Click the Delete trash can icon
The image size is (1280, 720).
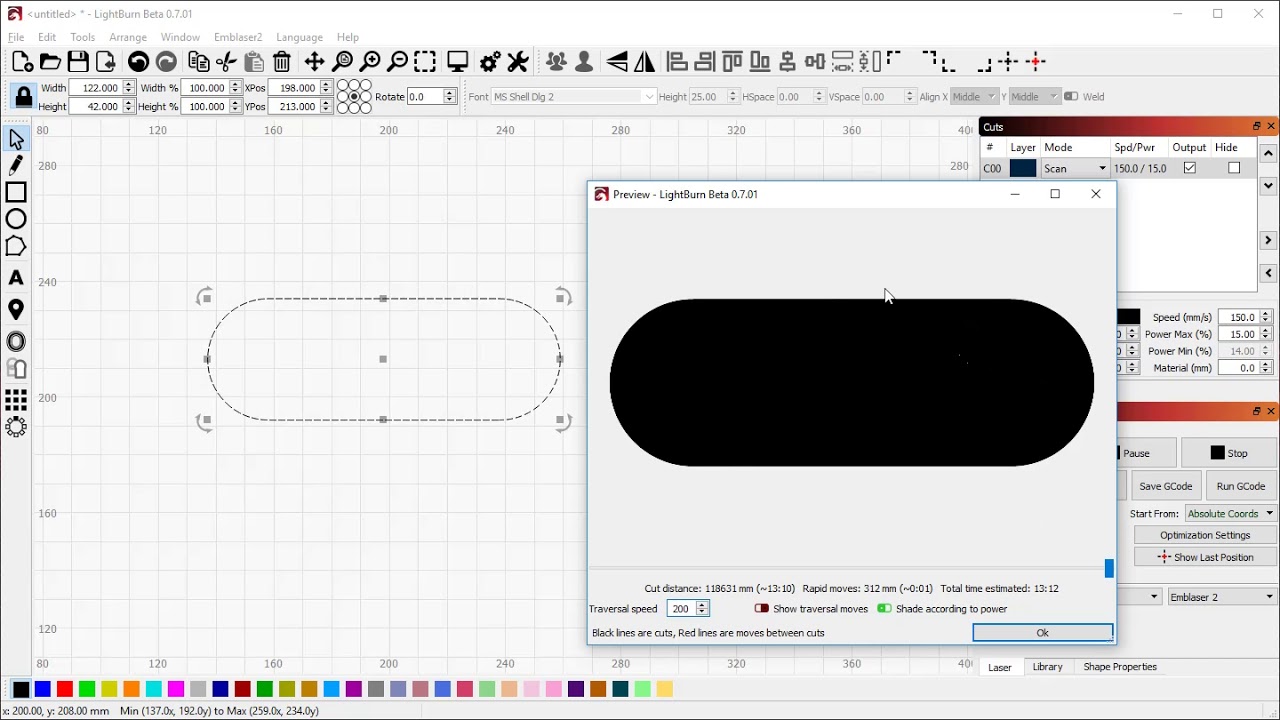282,62
